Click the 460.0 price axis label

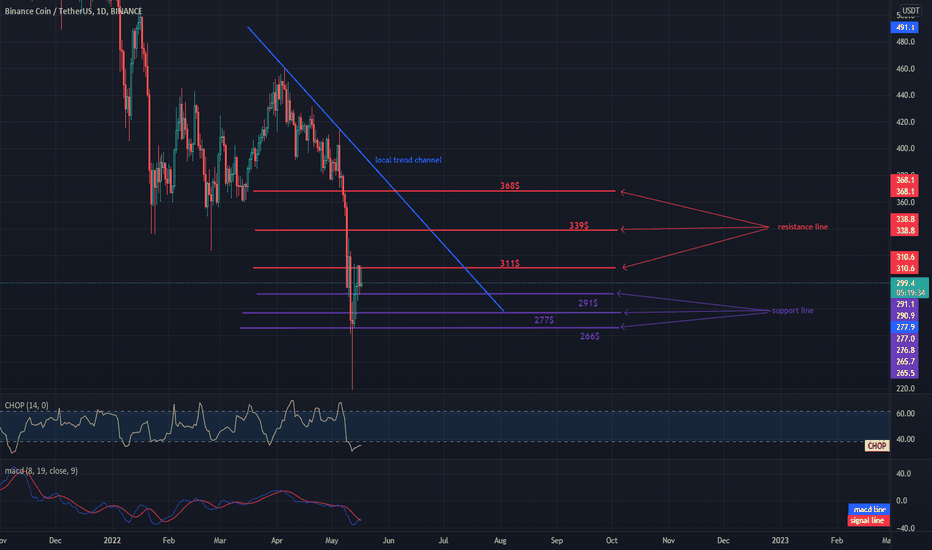[905, 68]
